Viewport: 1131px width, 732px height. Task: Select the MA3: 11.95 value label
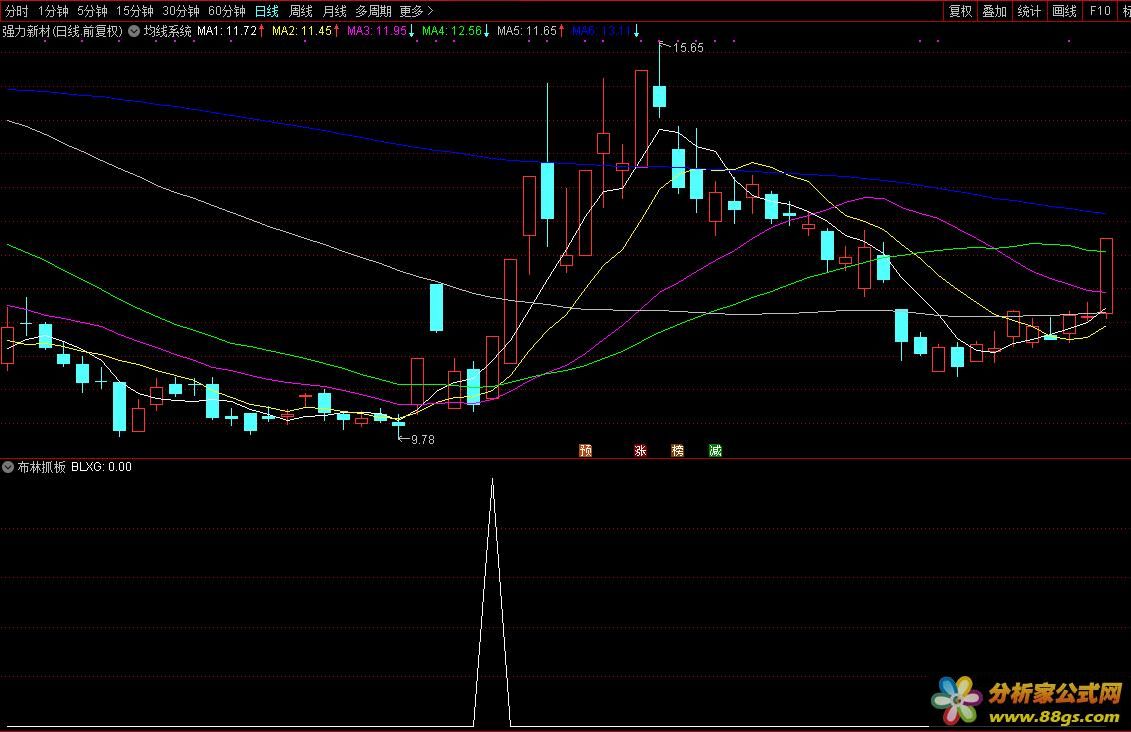click(377, 31)
